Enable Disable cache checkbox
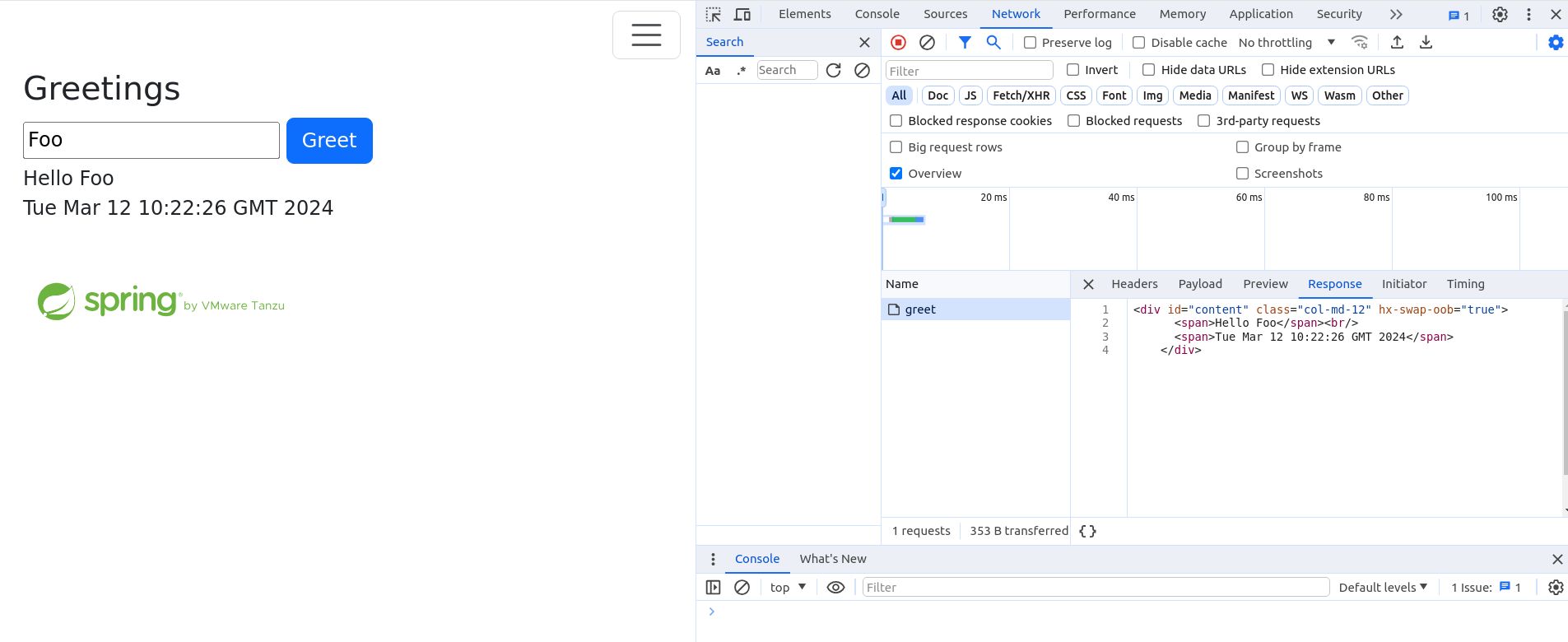Image resolution: width=1568 pixels, height=642 pixels. pos(1139,43)
